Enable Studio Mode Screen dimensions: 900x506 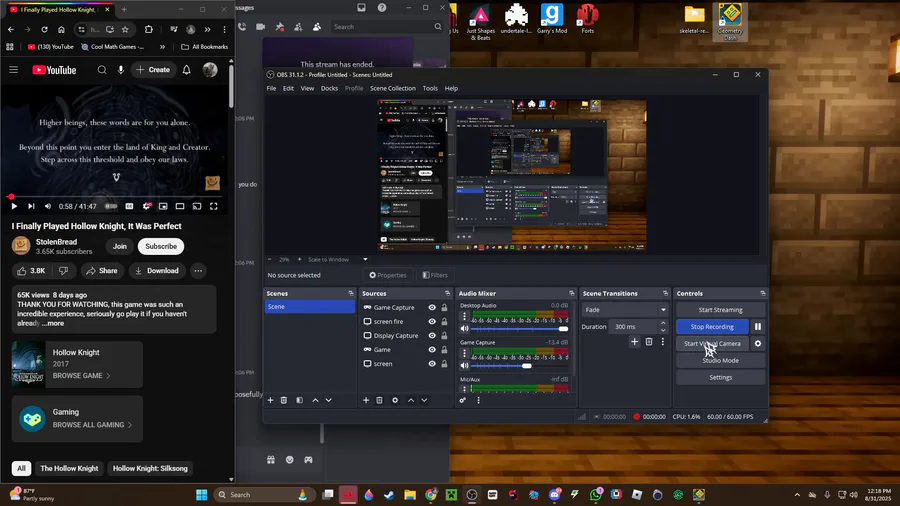point(720,360)
